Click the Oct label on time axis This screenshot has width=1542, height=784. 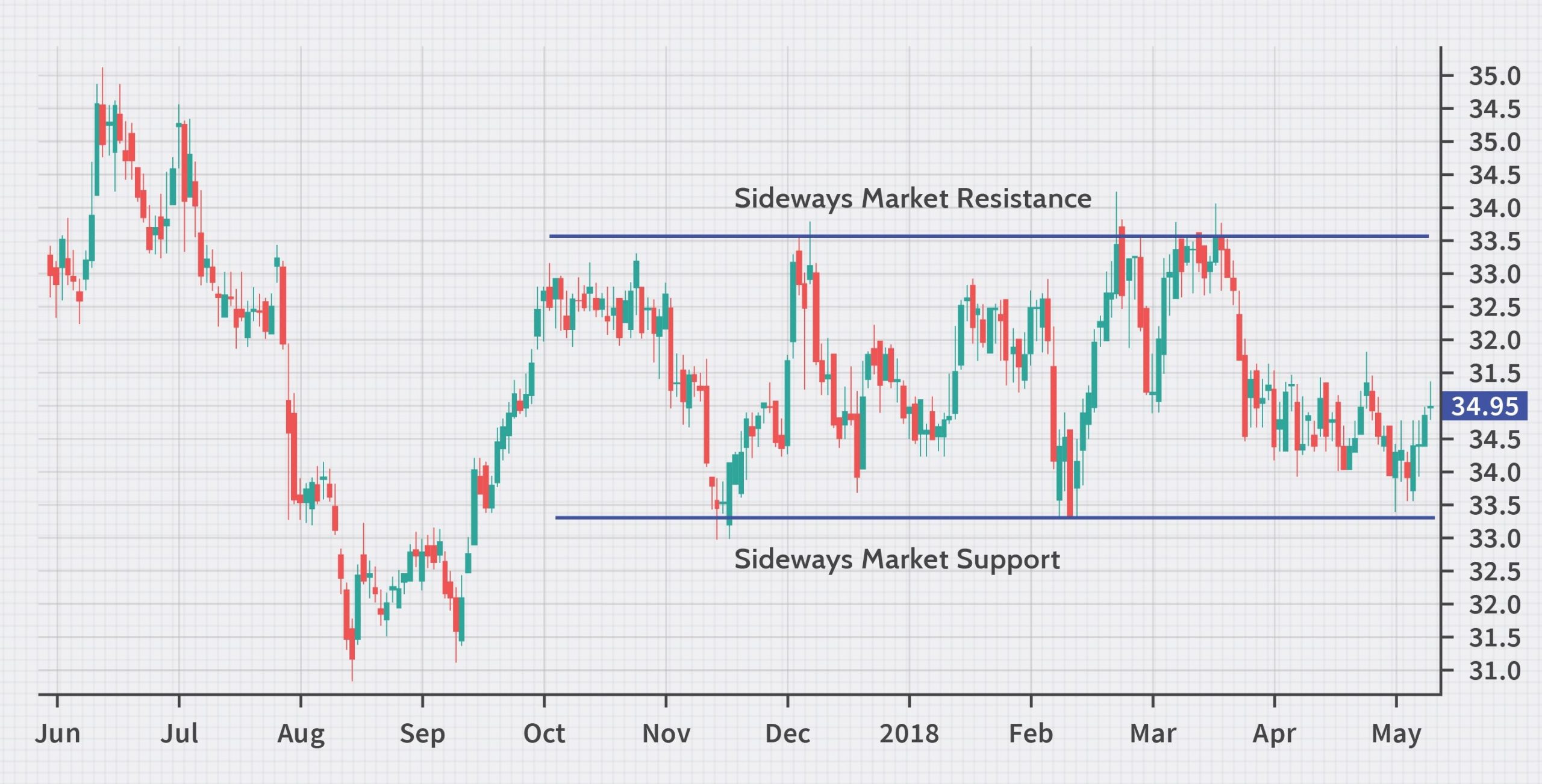[545, 733]
